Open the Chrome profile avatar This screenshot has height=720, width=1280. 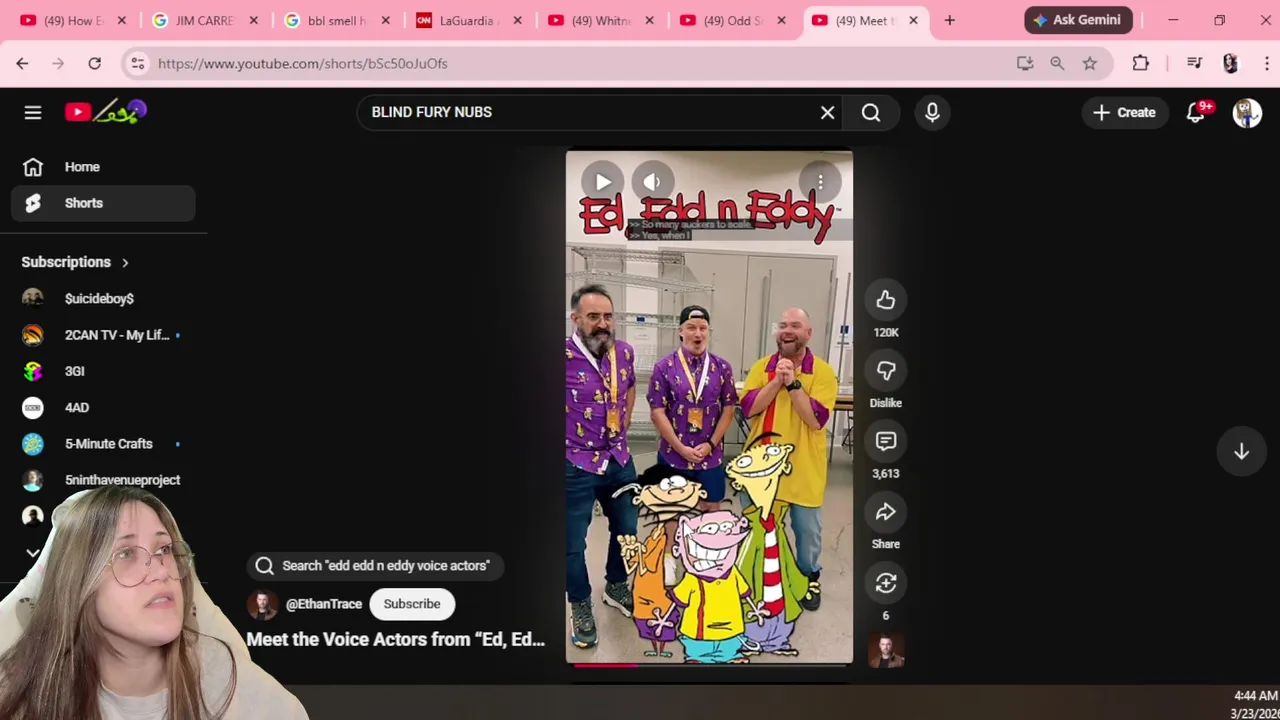[x=1230, y=63]
